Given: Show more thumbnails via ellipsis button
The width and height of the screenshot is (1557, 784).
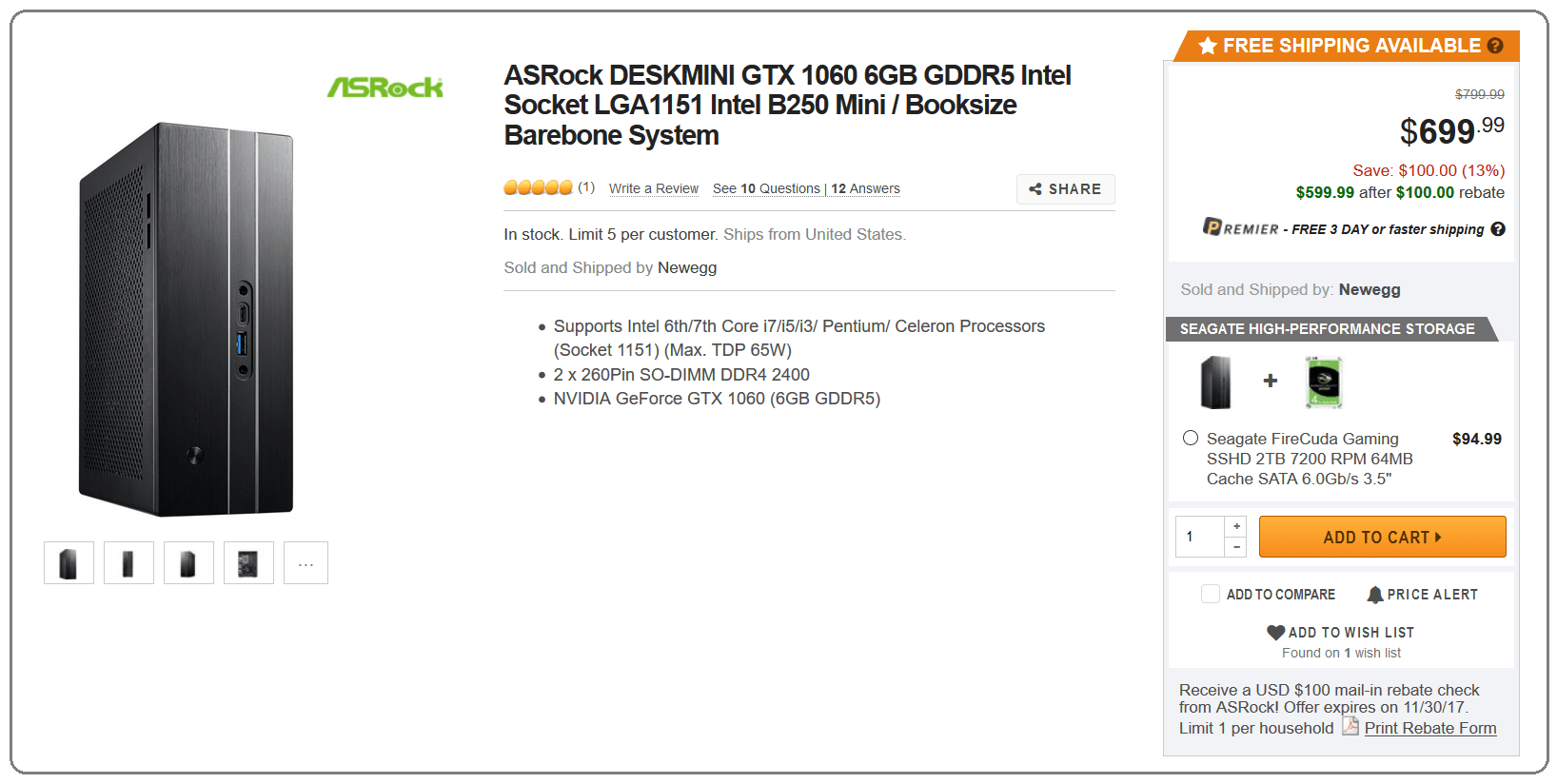Looking at the screenshot, I should tap(305, 563).
